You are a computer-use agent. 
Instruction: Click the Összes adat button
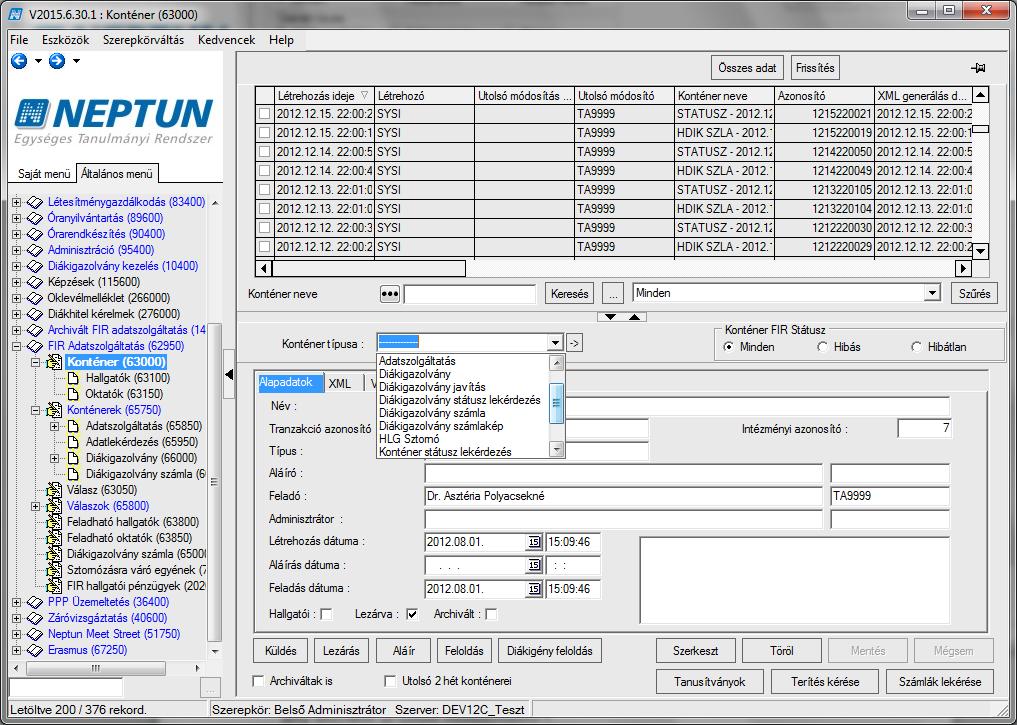(x=747, y=68)
